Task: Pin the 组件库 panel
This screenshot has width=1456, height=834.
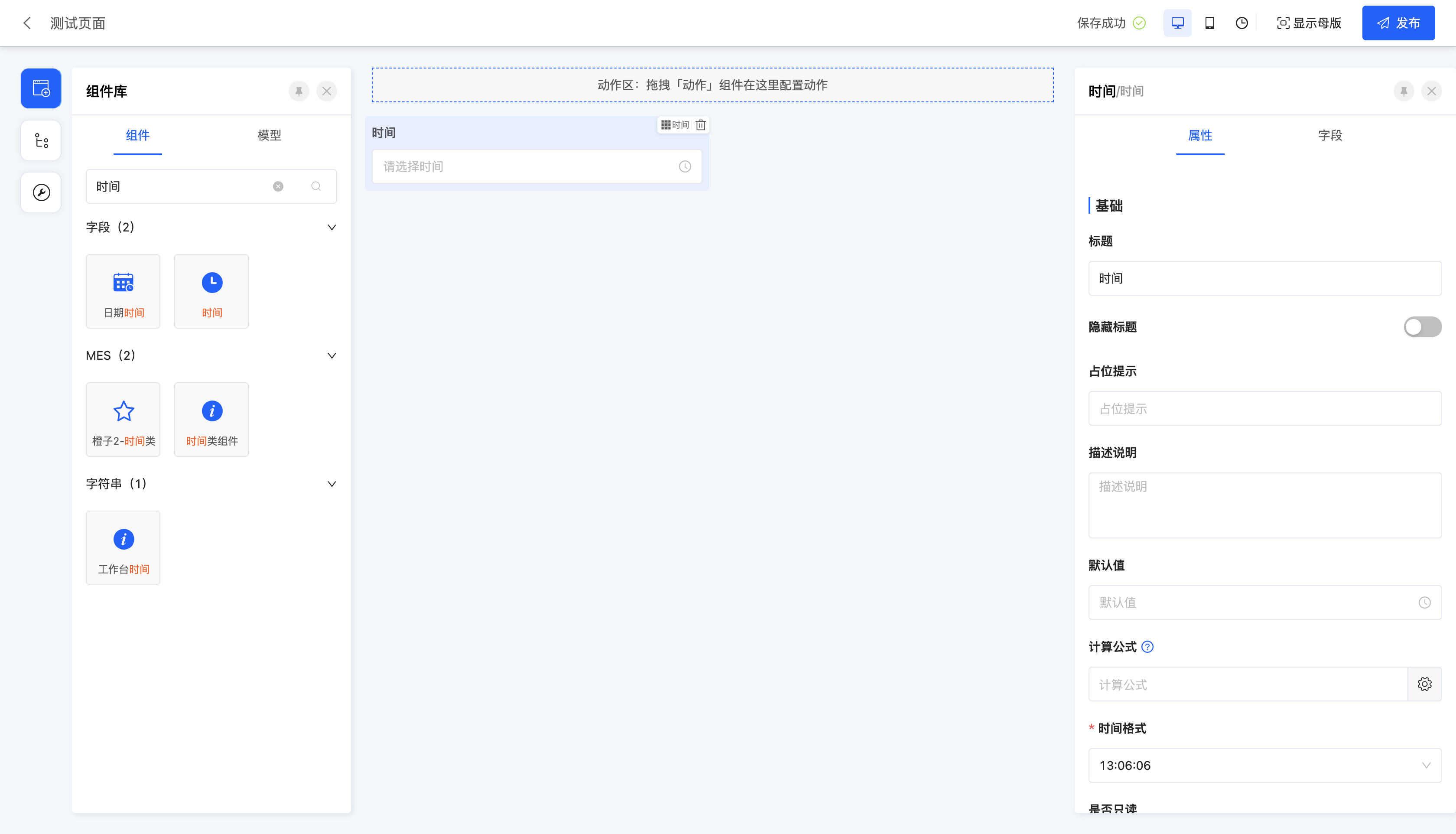Action: pyautogui.click(x=299, y=91)
